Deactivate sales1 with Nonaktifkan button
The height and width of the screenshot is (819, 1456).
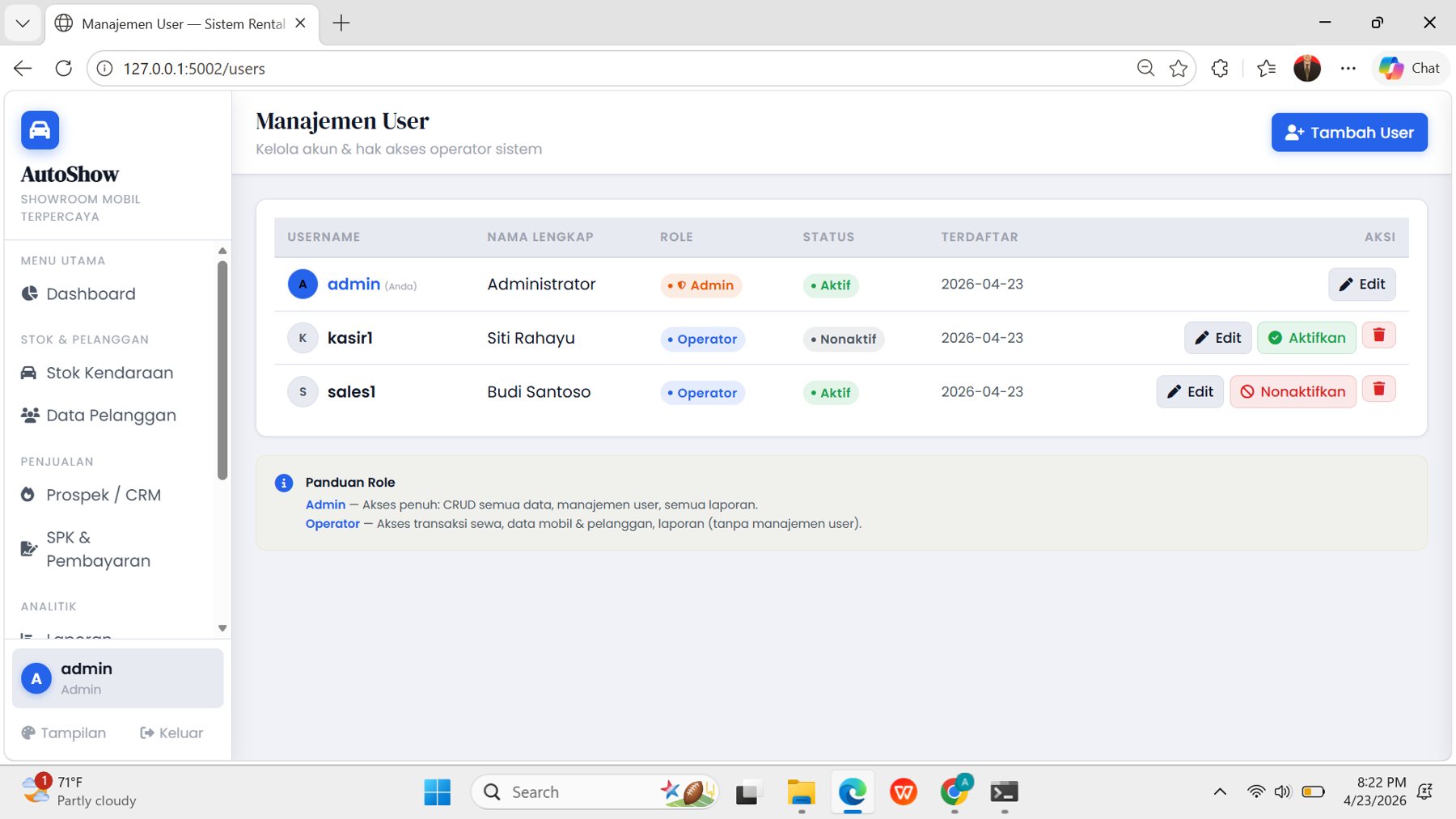click(1293, 392)
